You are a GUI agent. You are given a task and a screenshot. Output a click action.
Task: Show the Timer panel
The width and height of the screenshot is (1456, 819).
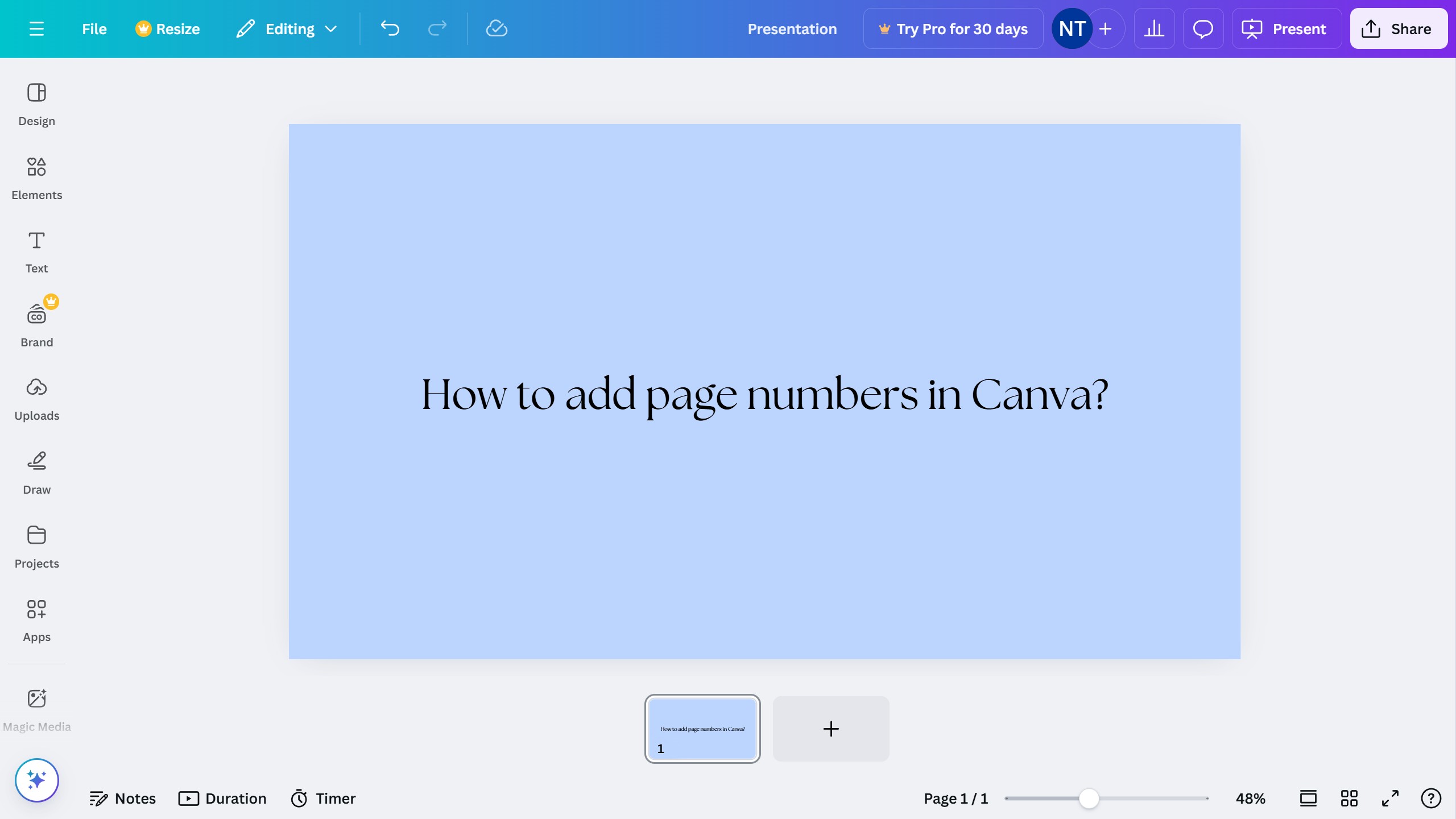[x=322, y=798]
